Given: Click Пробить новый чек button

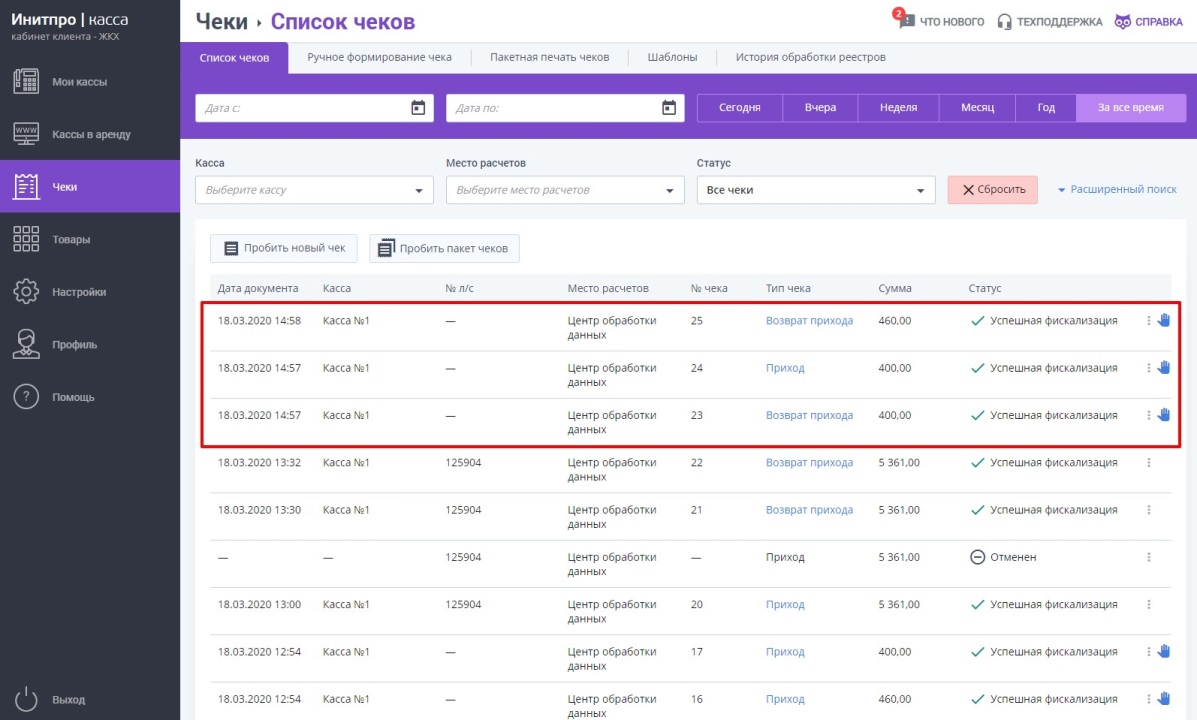Looking at the screenshot, I should pos(285,248).
